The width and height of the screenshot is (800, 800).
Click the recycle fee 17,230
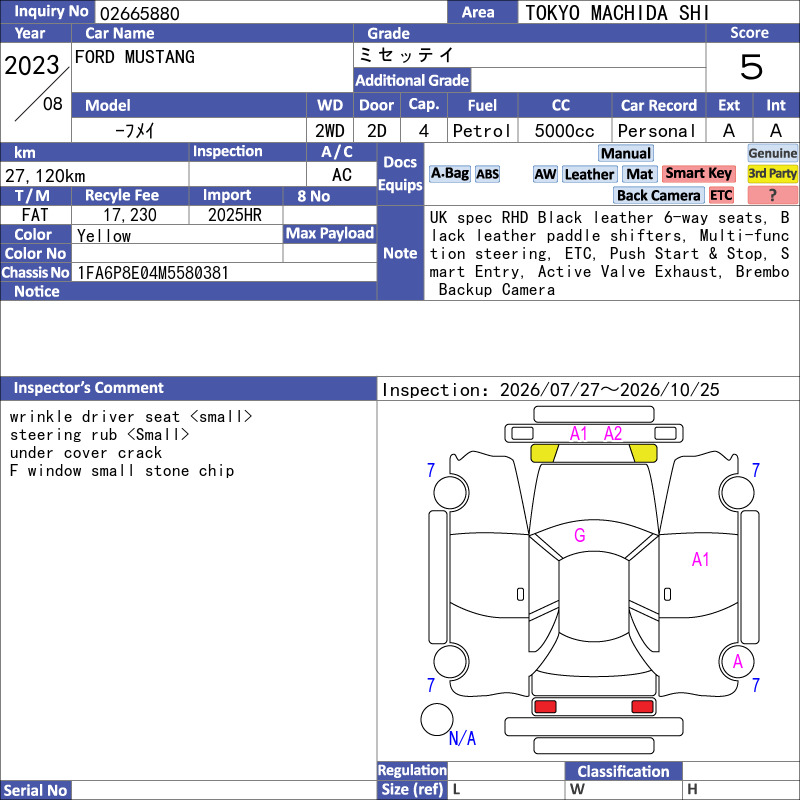pos(130,215)
